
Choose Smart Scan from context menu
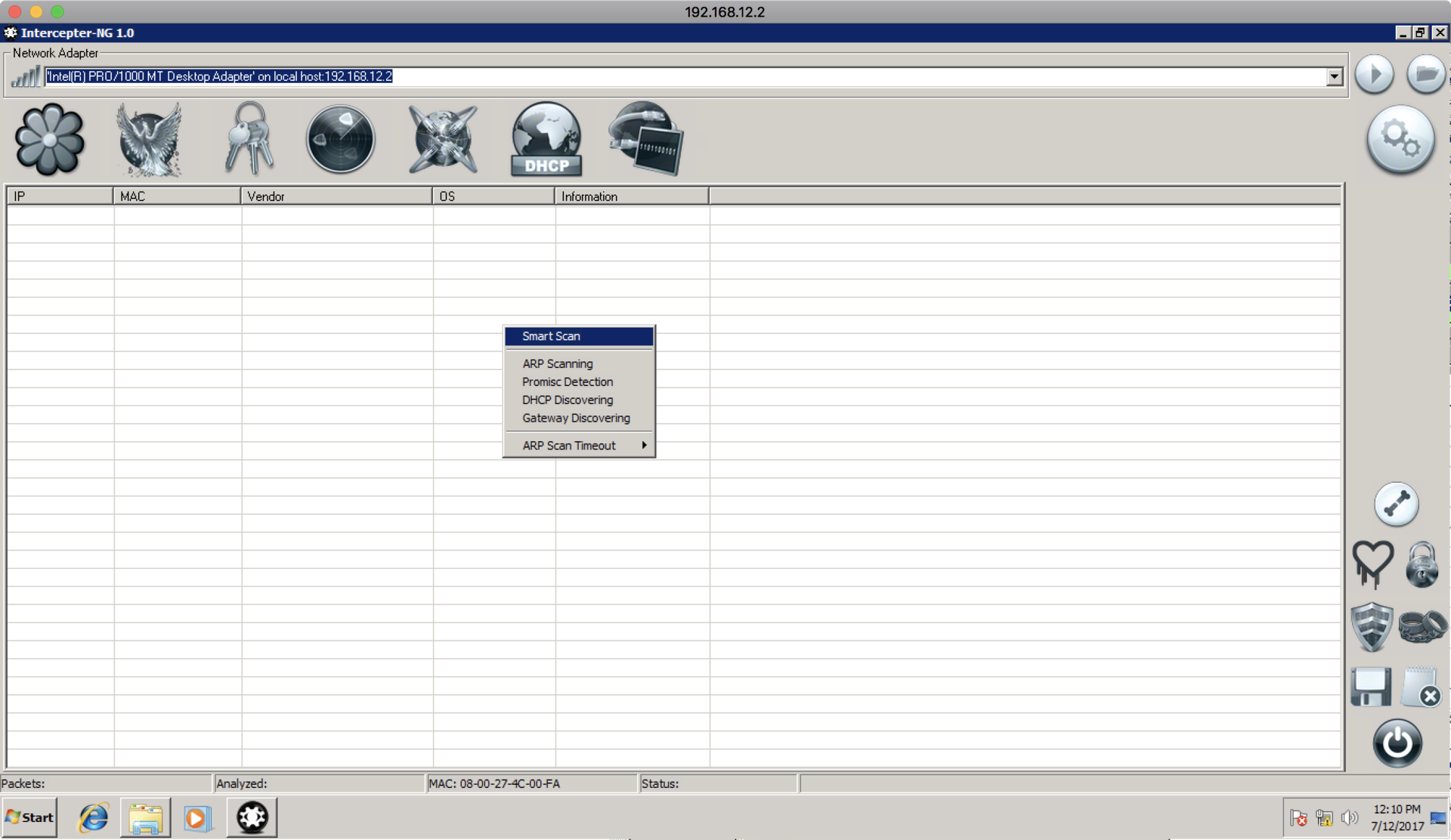pos(579,336)
